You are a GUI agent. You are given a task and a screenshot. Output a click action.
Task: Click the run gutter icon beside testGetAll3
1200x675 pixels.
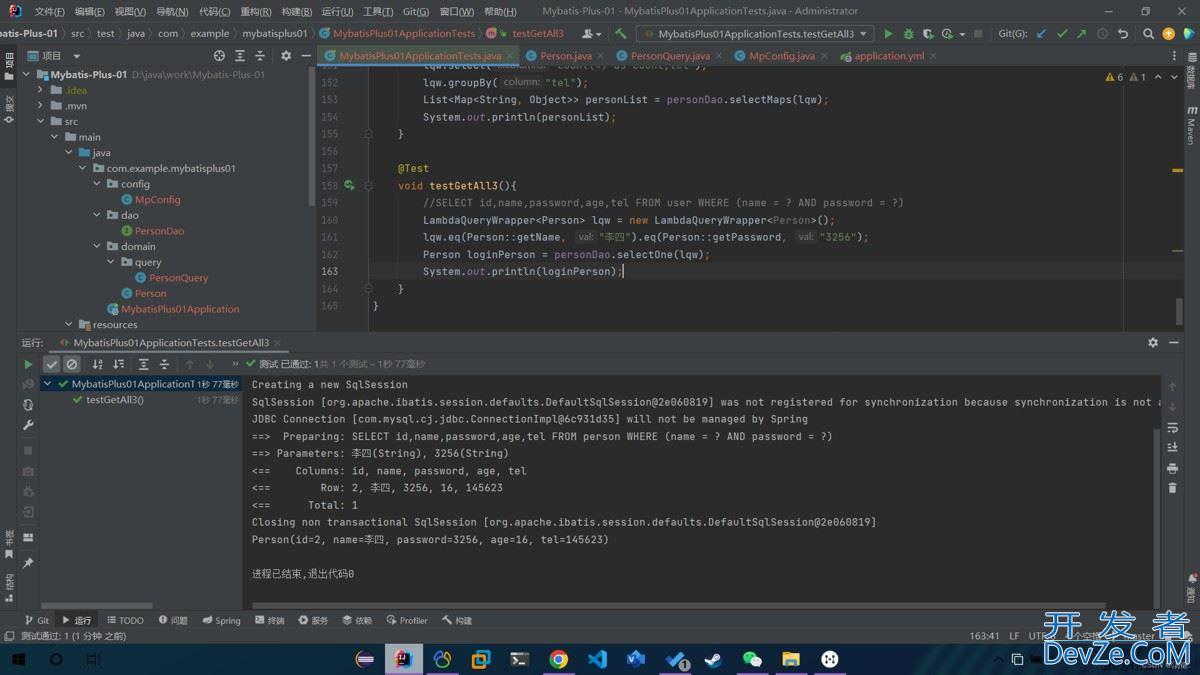(349, 186)
